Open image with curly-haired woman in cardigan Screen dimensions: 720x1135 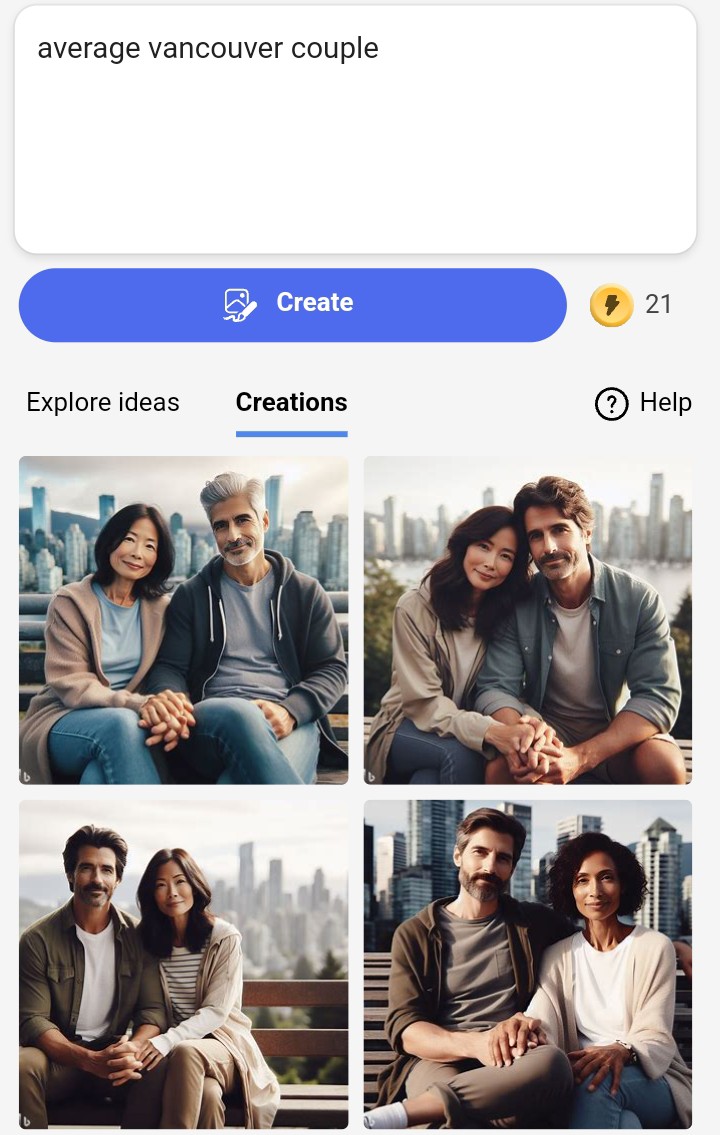click(x=528, y=964)
